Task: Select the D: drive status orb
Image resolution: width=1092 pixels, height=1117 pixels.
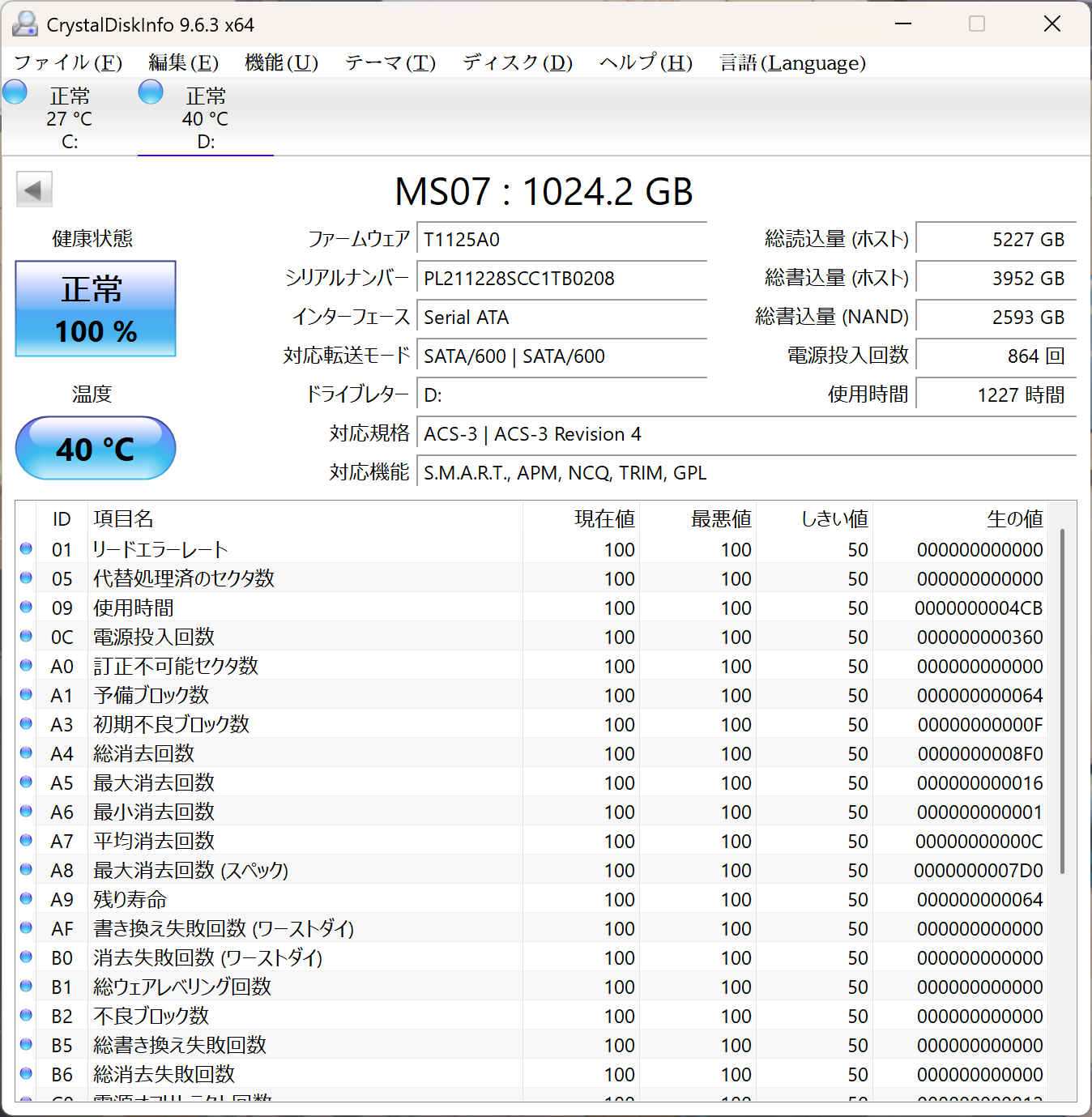Action: (x=151, y=92)
